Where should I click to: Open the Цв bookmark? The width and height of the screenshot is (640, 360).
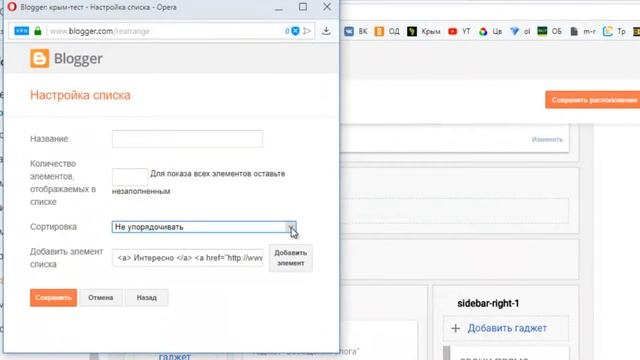pos(490,31)
